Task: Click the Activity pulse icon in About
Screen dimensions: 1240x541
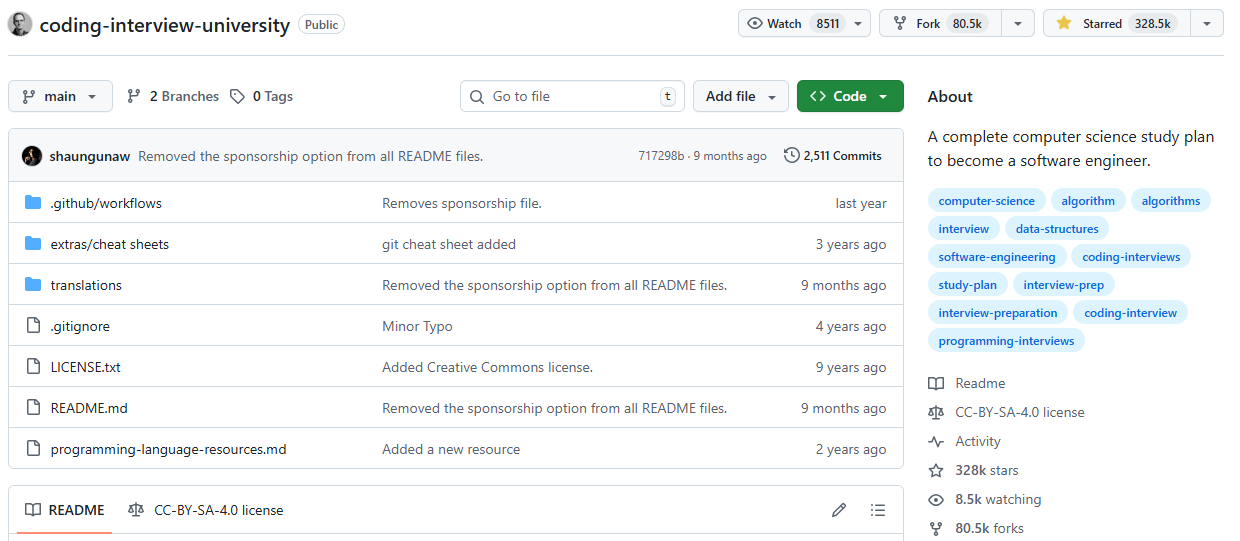Action: pos(936,441)
